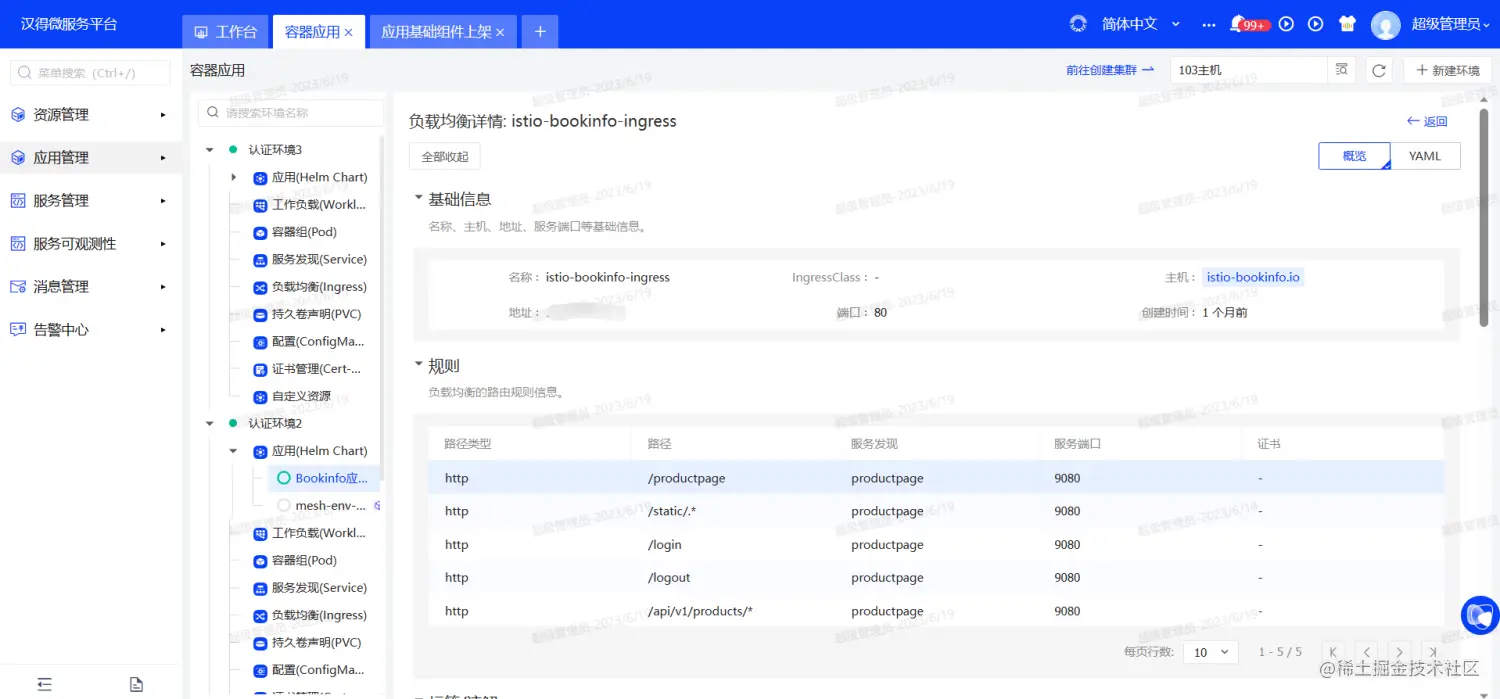Open 告警中心 in the left menu

[91, 330]
